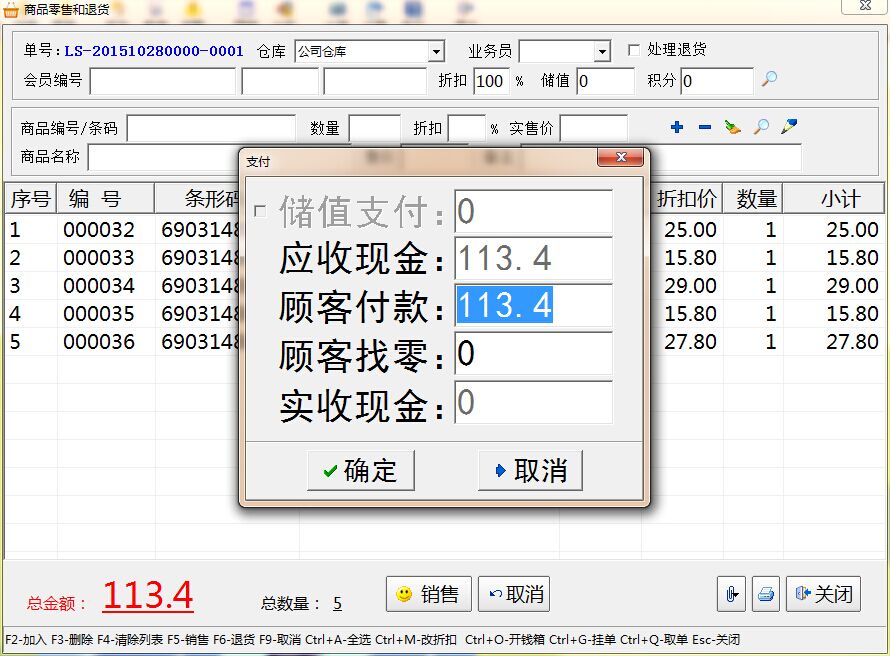Viewport: 890px width, 656px height.
Task: Click the second member info field
Action: (280, 81)
